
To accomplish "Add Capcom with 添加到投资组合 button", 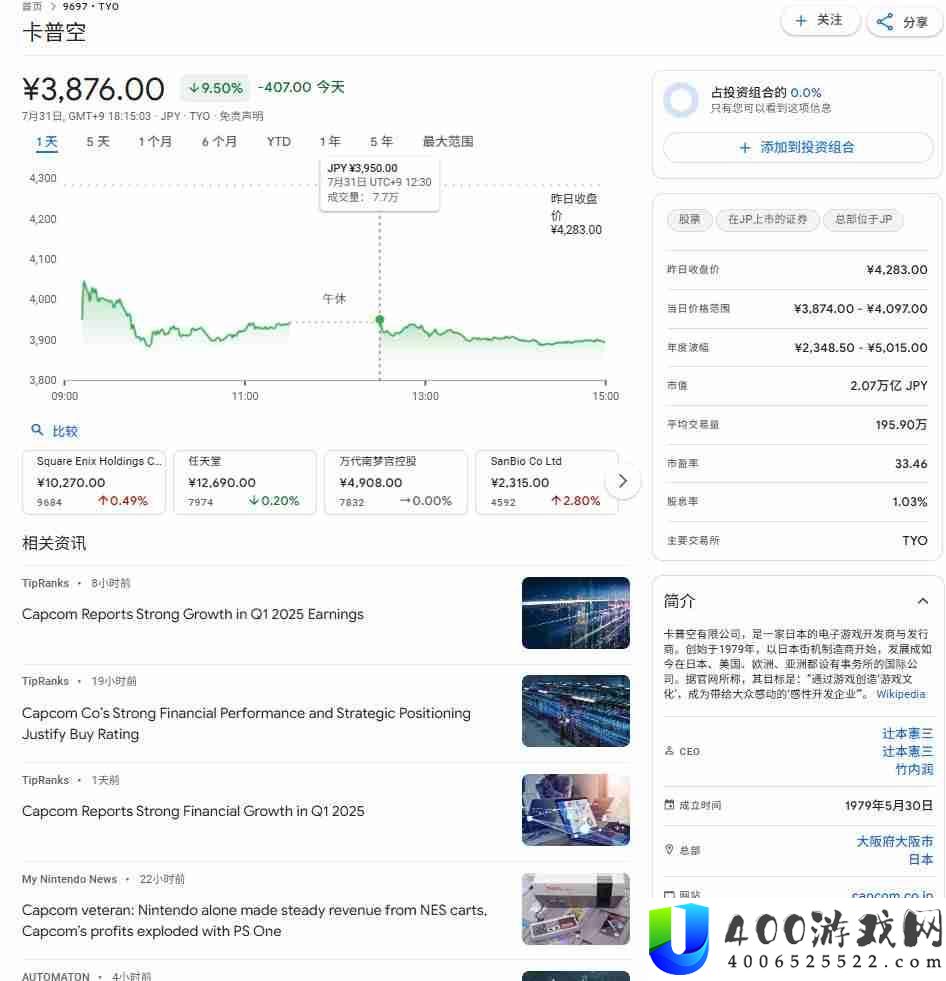I will click(798, 148).
